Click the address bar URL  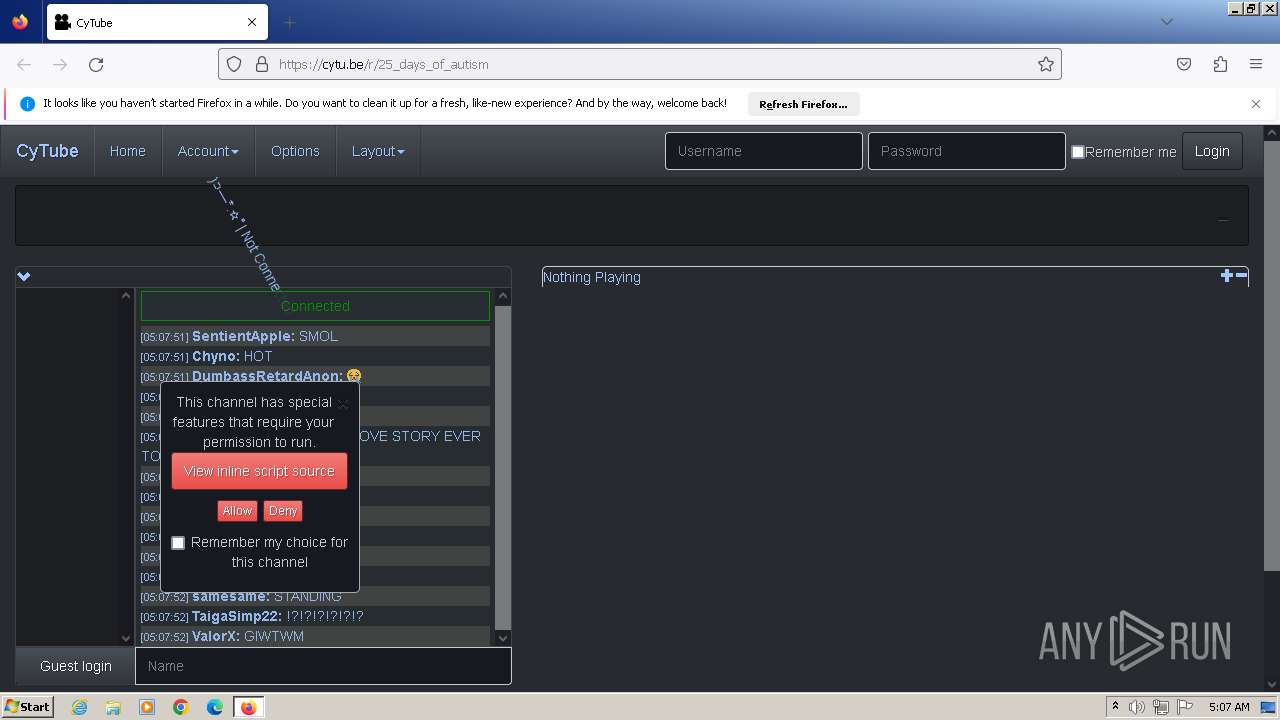point(384,64)
